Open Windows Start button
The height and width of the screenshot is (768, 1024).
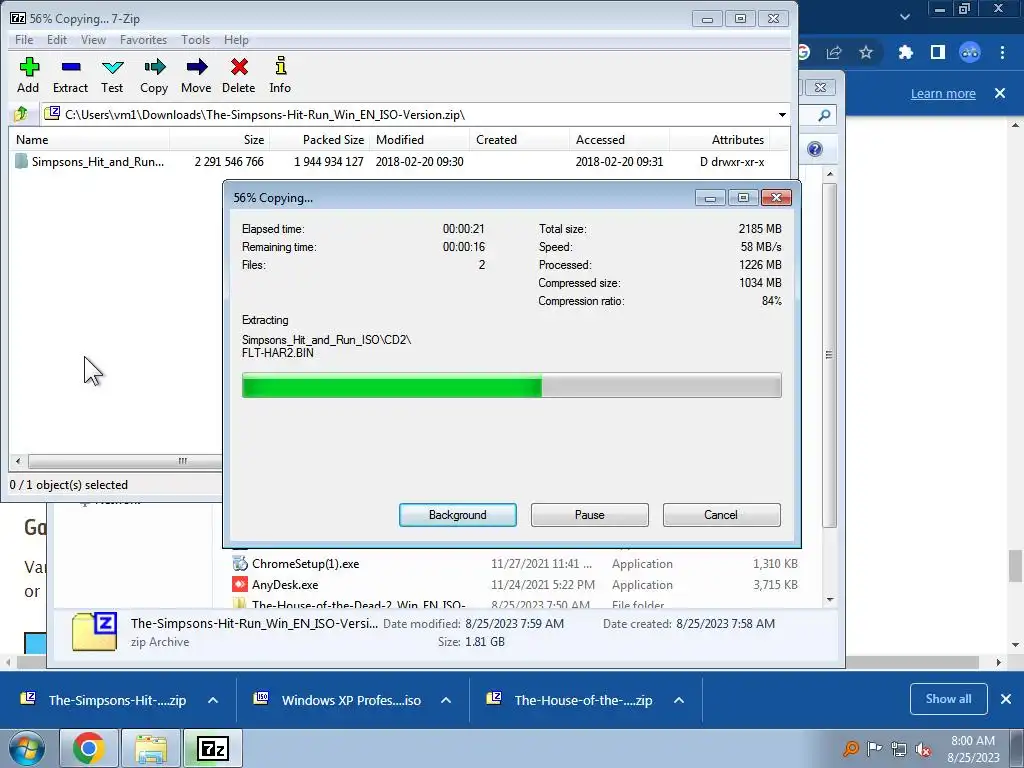click(x=27, y=748)
